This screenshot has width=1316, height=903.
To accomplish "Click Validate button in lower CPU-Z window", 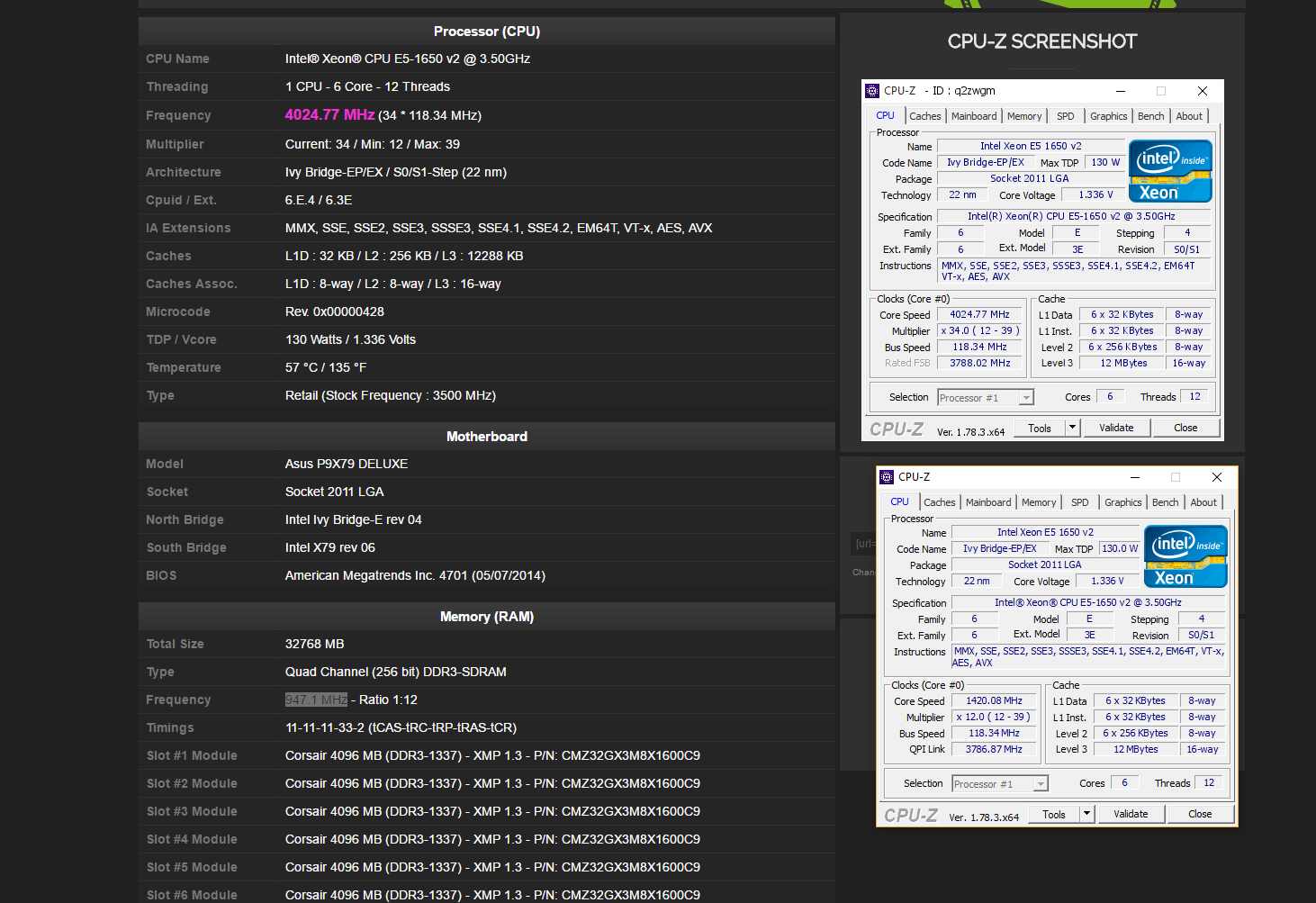I will tap(1131, 814).
